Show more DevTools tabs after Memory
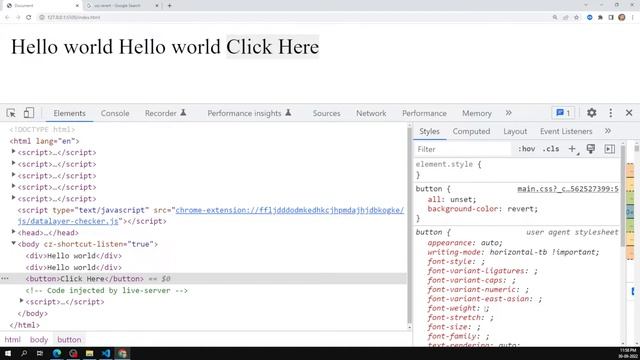This screenshot has height=360, width=640. pos(509,113)
